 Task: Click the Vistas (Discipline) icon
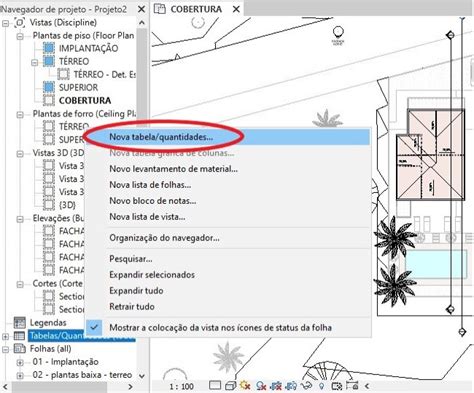pyautogui.click(x=20, y=23)
